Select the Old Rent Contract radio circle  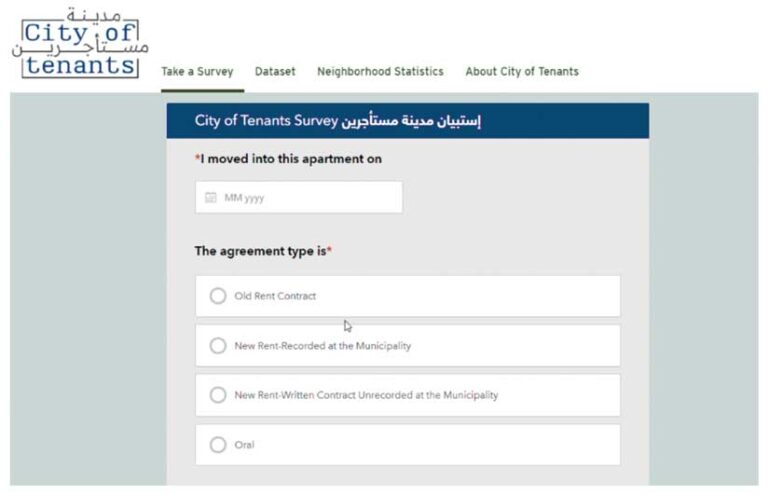coord(218,296)
